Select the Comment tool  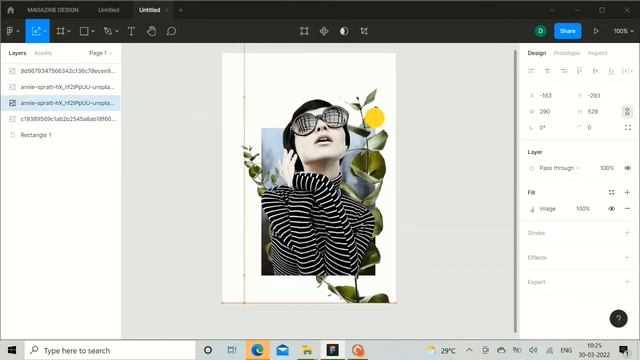tap(171, 31)
